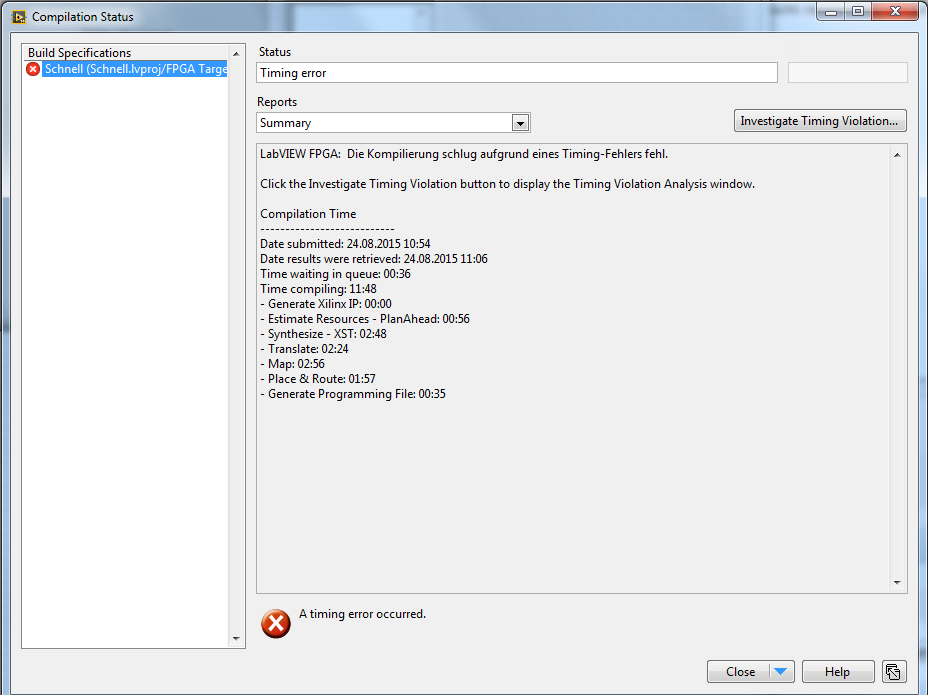Screen dimensions: 929x695
Task: Minimize the Compilation Status window
Action: [x=831, y=11]
